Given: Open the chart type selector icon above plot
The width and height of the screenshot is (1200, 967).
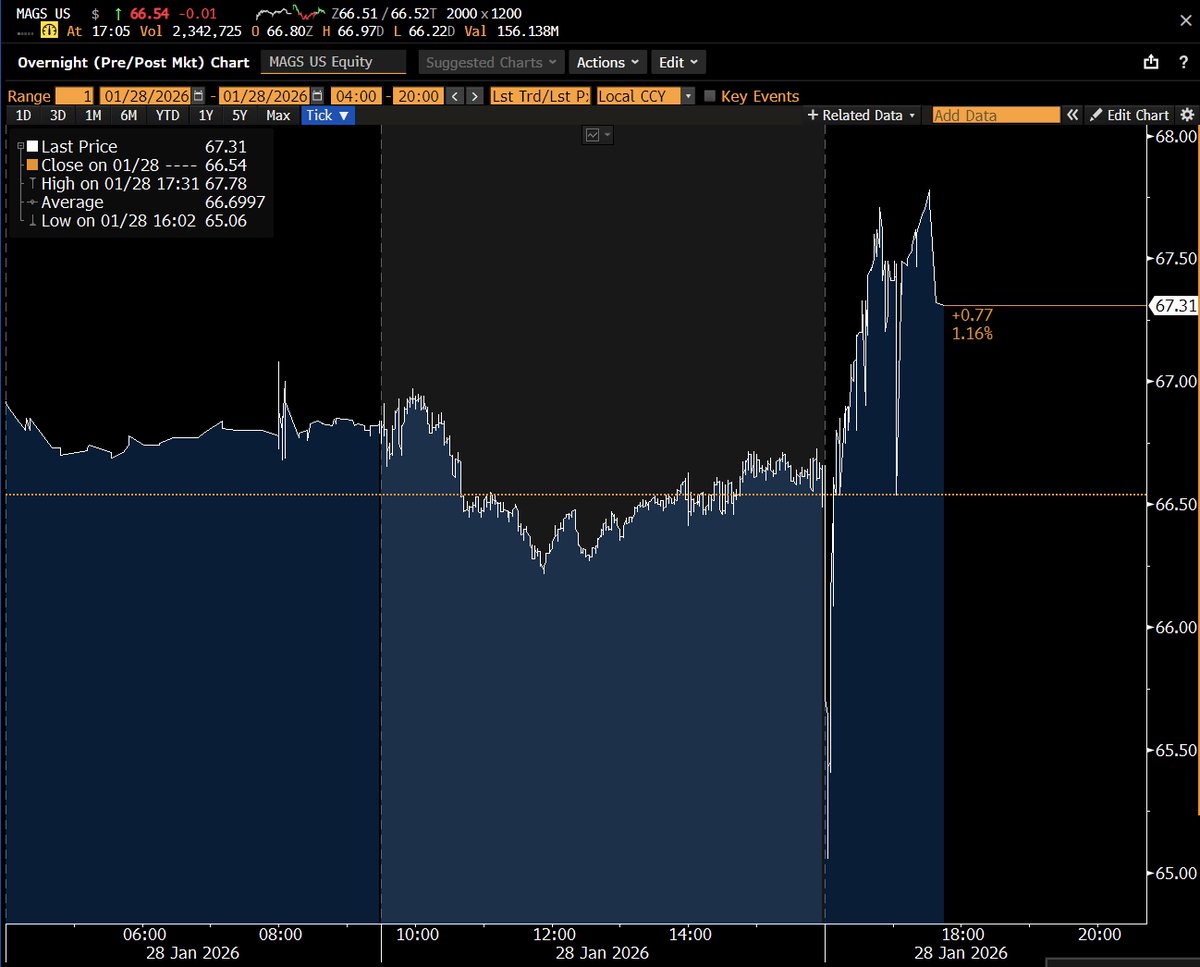Looking at the screenshot, I should 598,135.
